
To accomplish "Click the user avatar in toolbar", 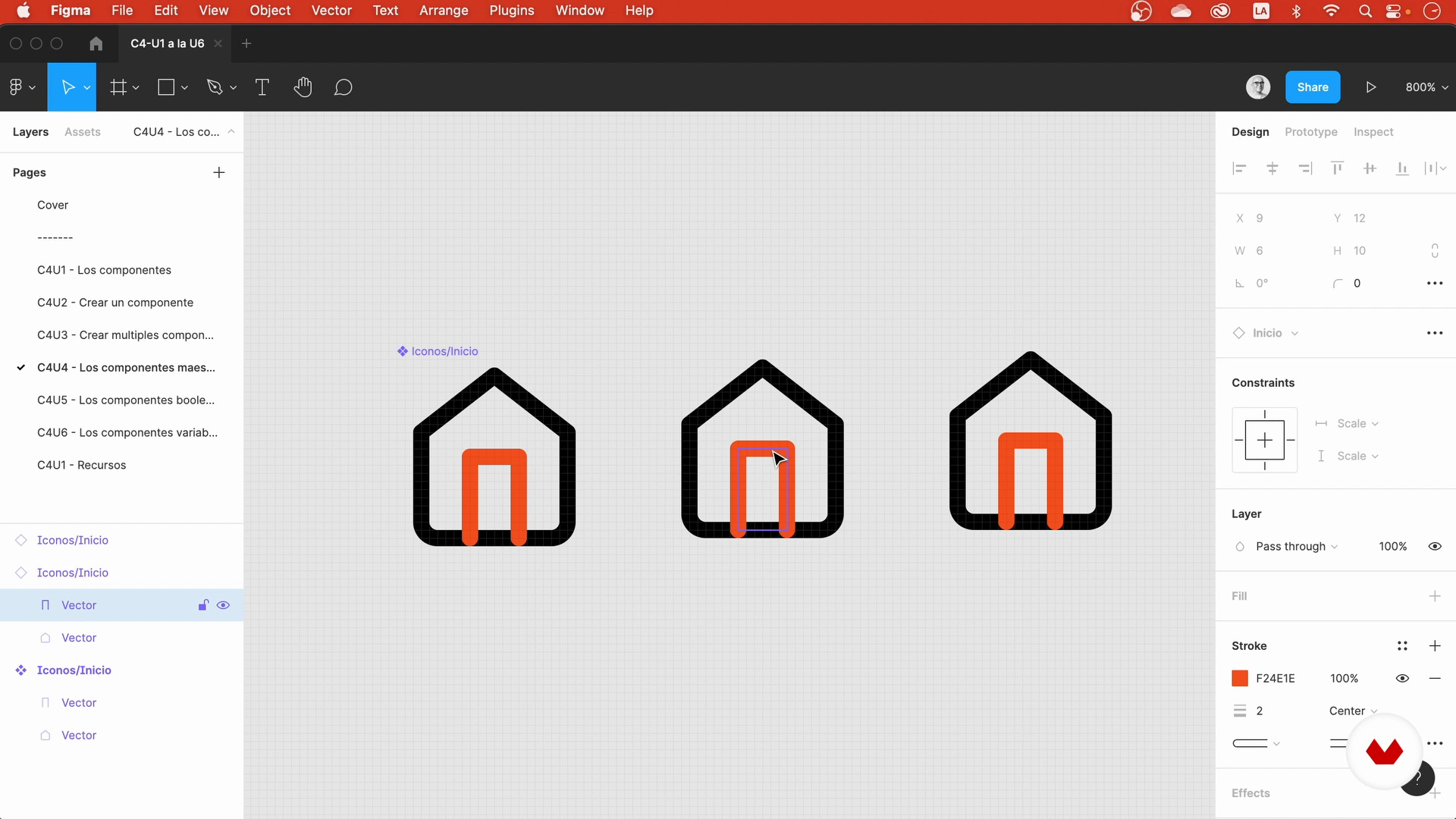I will [1258, 87].
